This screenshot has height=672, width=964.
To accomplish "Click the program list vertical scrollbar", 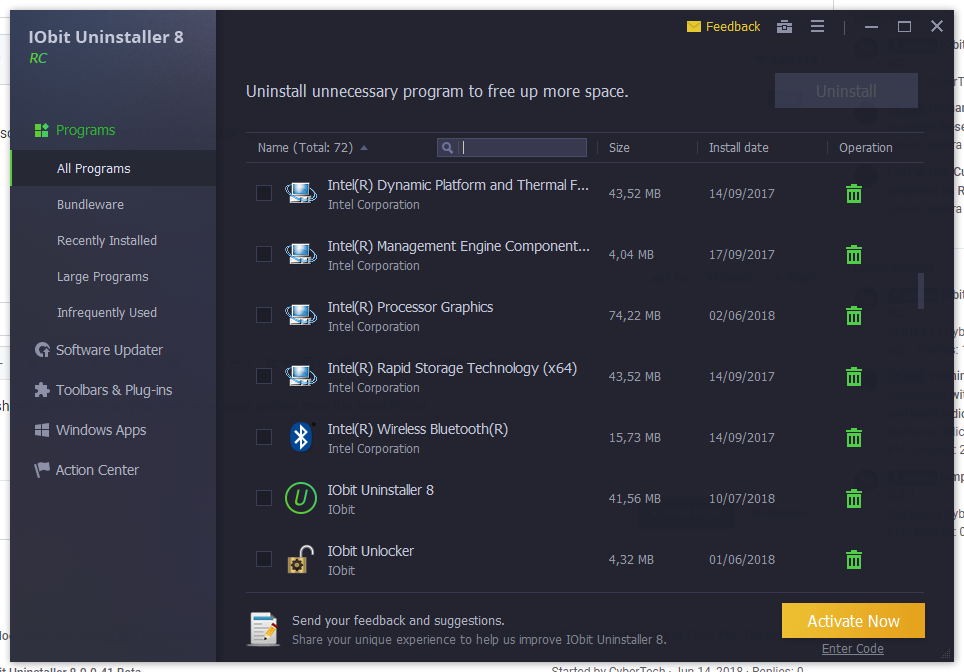I will tap(920, 290).
